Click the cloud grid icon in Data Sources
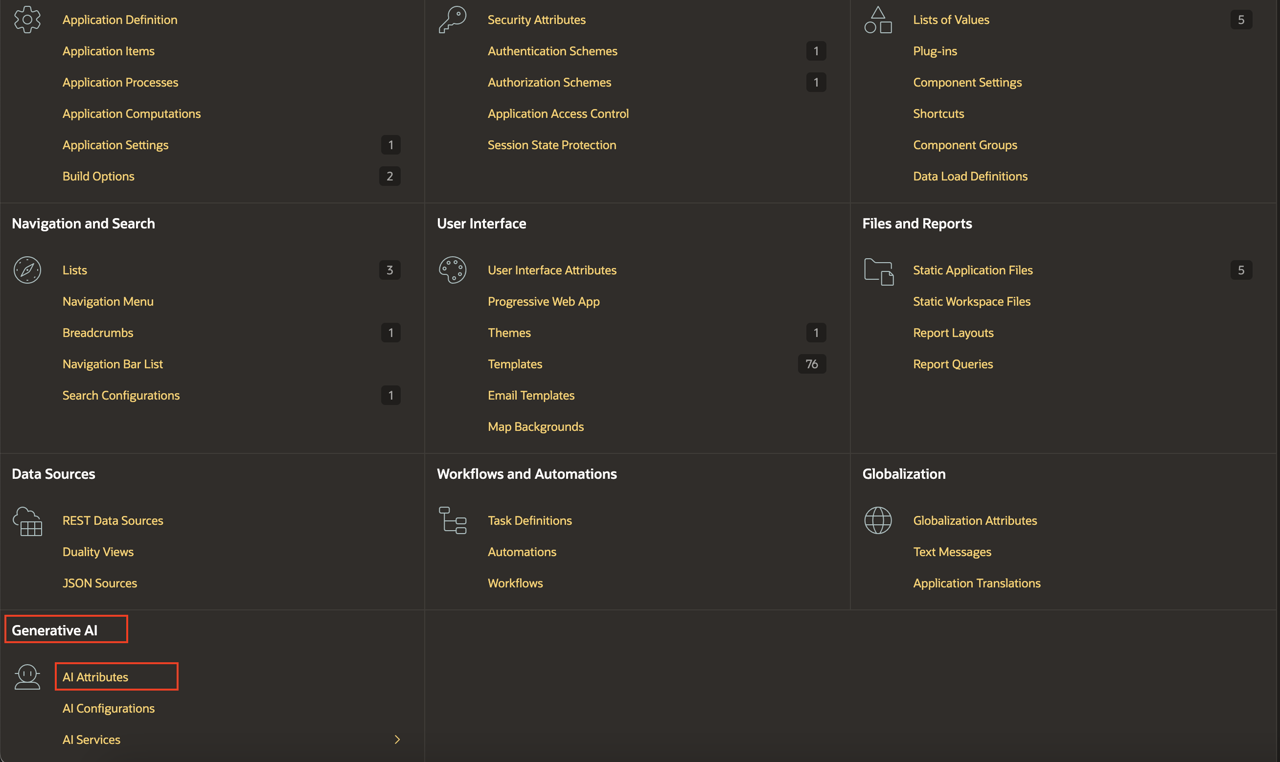 pyautogui.click(x=27, y=521)
